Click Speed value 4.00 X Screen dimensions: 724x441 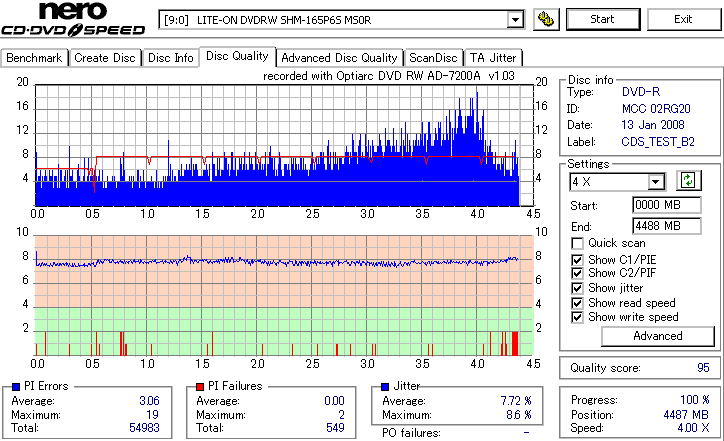[x=693, y=428]
